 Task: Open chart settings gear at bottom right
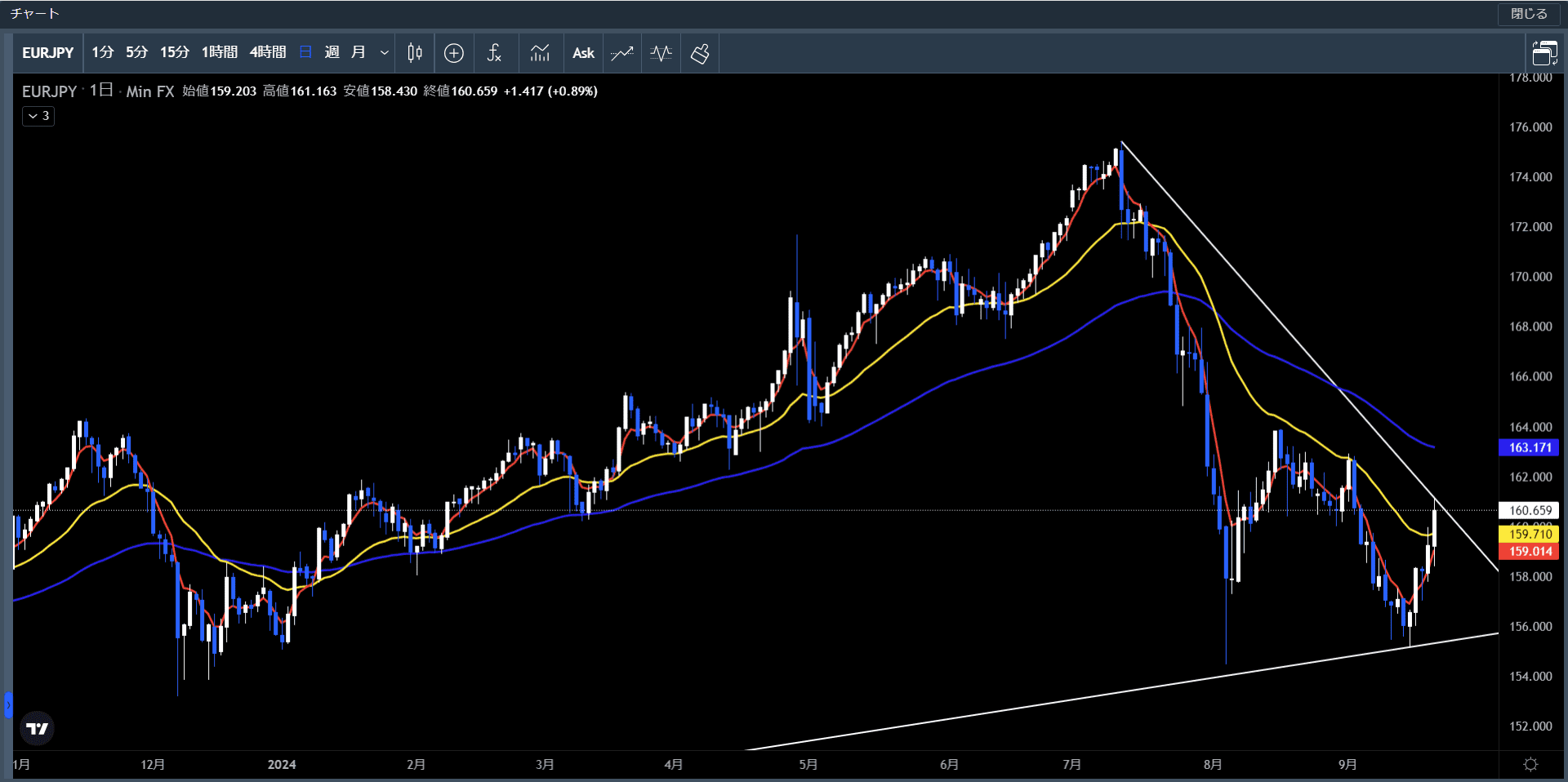[1531, 764]
